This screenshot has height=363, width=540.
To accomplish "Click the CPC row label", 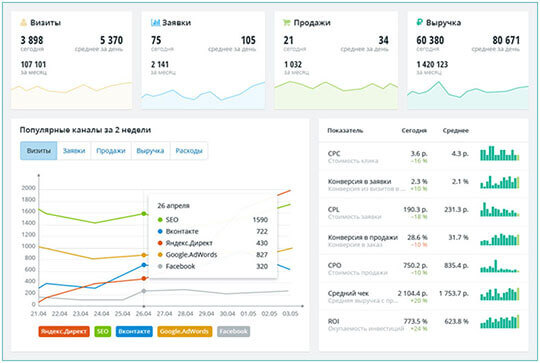I will pyautogui.click(x=334, y=154).
